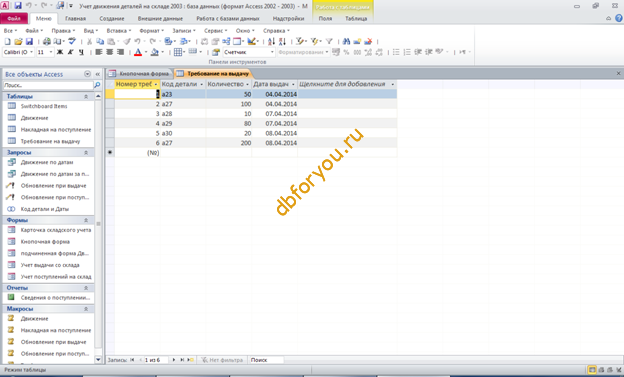Click the Gridlines icon
The width and height of the screenshot is (624, 377).
178,52
